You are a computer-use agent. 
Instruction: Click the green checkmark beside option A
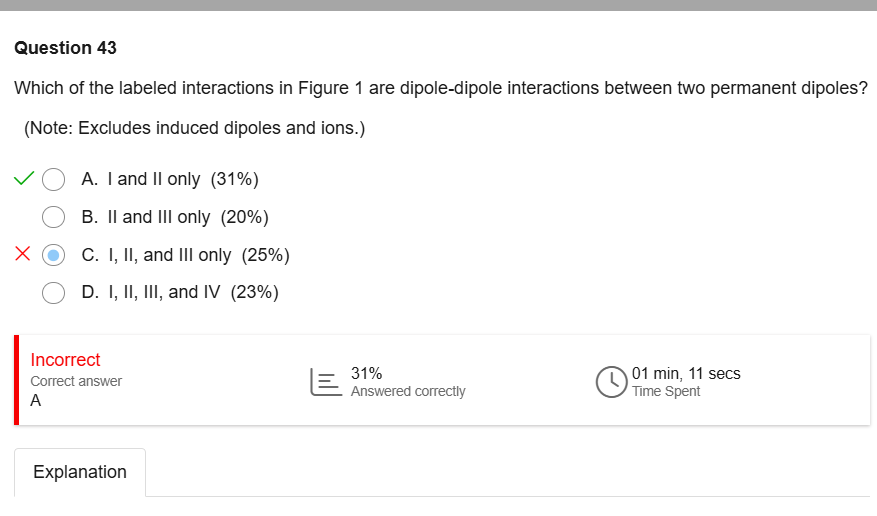[x=24, y=180]
